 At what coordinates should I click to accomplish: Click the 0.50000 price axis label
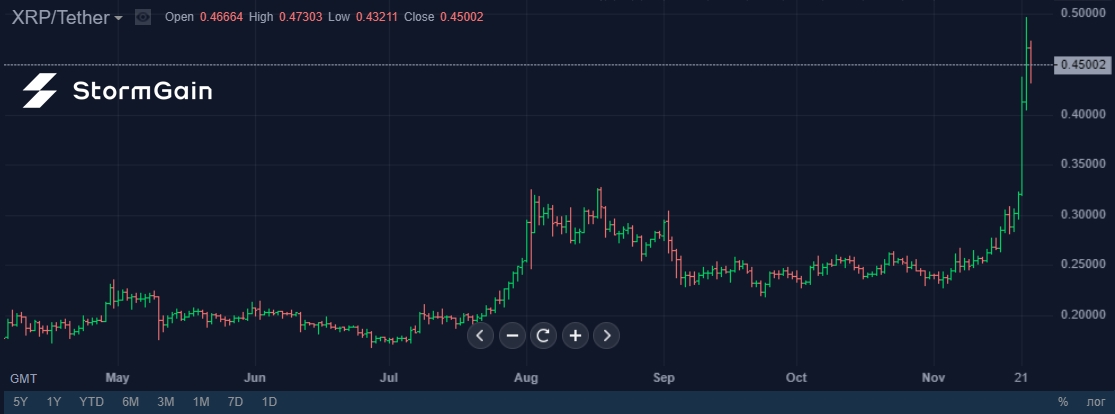click(x=1083, y=13)
